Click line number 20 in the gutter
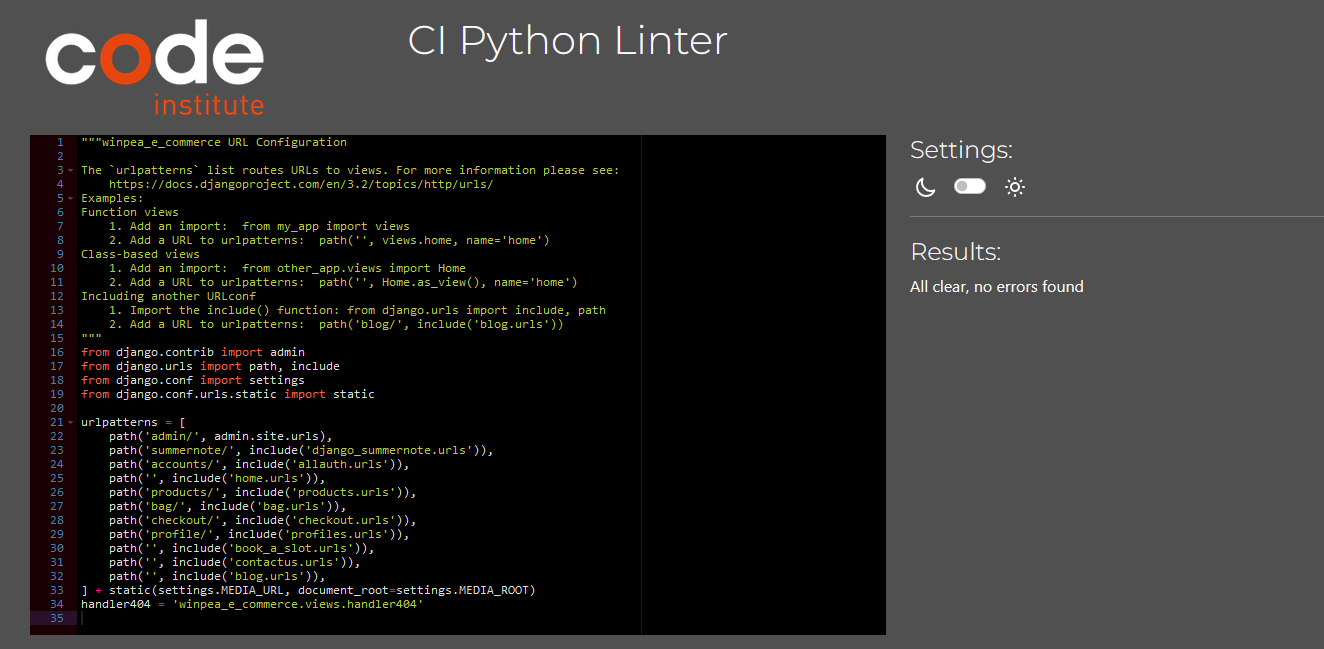Image resolution: width=1324 pixels, height=649 pixels. click(57, 408)
